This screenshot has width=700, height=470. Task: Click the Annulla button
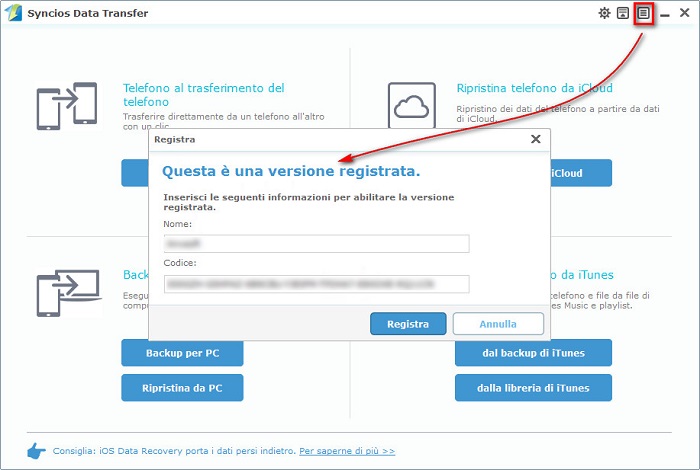pyautogui.click(x=498, y=324)
